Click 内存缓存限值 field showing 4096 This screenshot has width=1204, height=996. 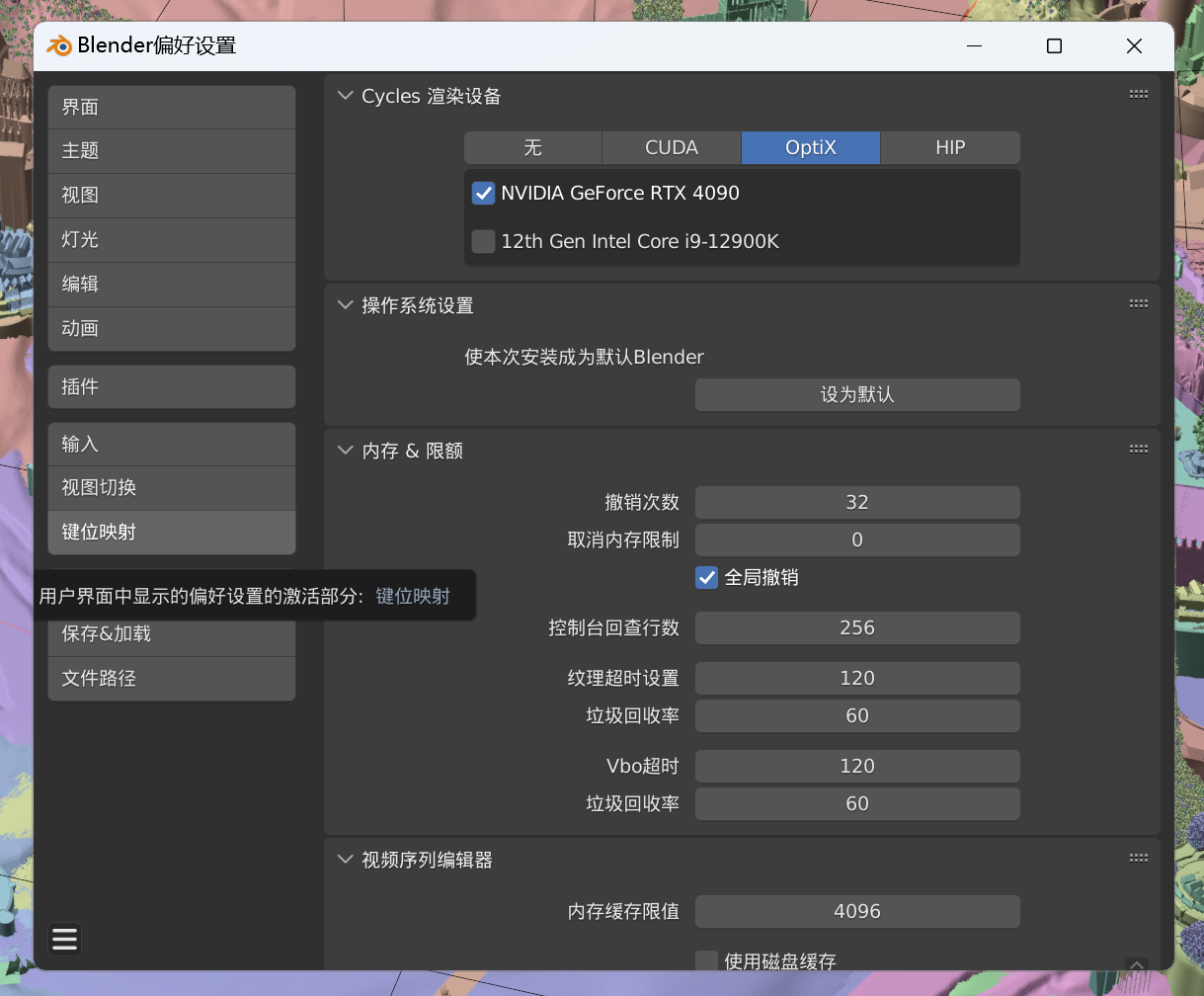tap(857, 911)
